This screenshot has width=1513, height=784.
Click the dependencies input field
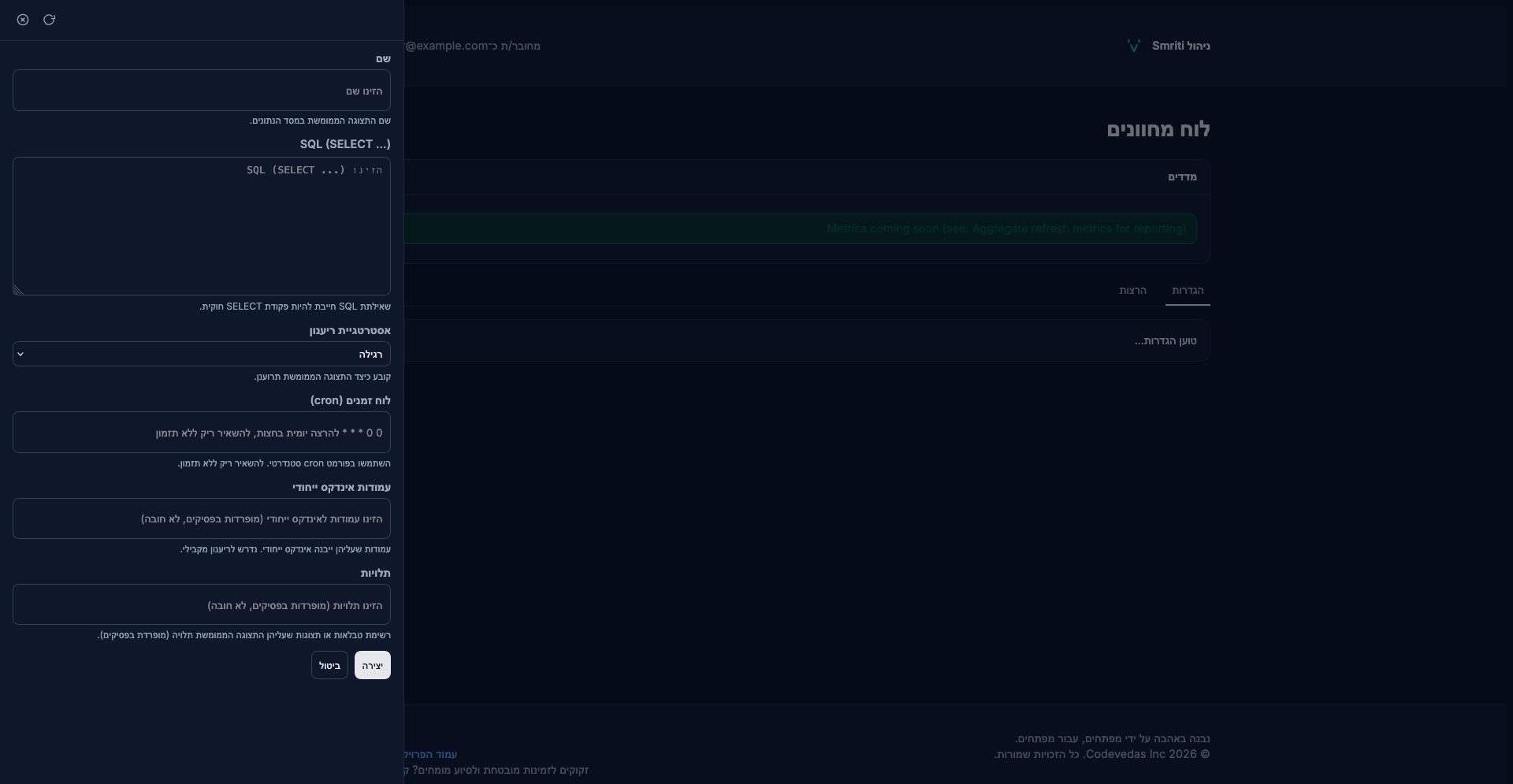(202, 605)
